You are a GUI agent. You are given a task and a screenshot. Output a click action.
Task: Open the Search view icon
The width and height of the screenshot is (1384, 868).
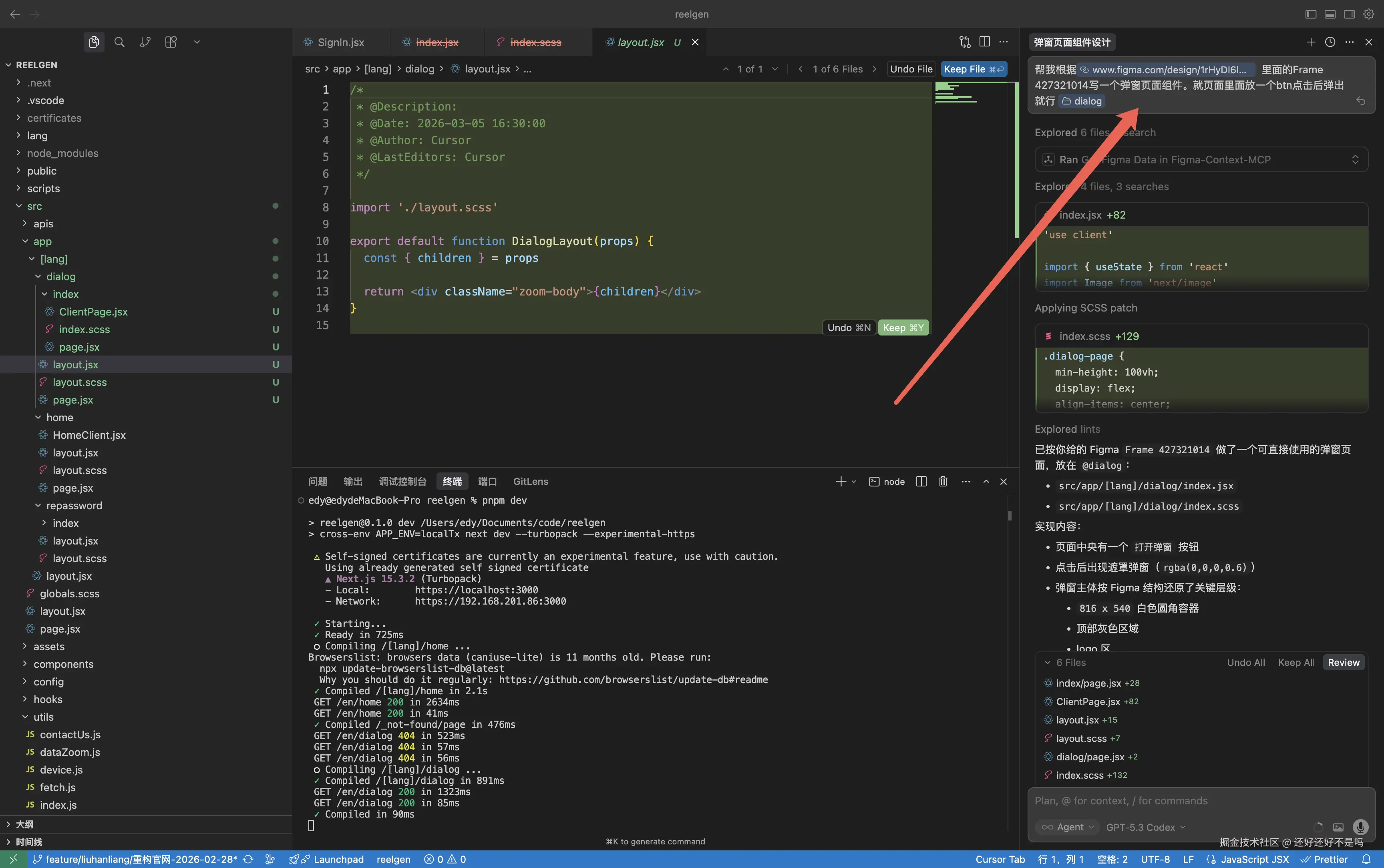tap(119, 42)
